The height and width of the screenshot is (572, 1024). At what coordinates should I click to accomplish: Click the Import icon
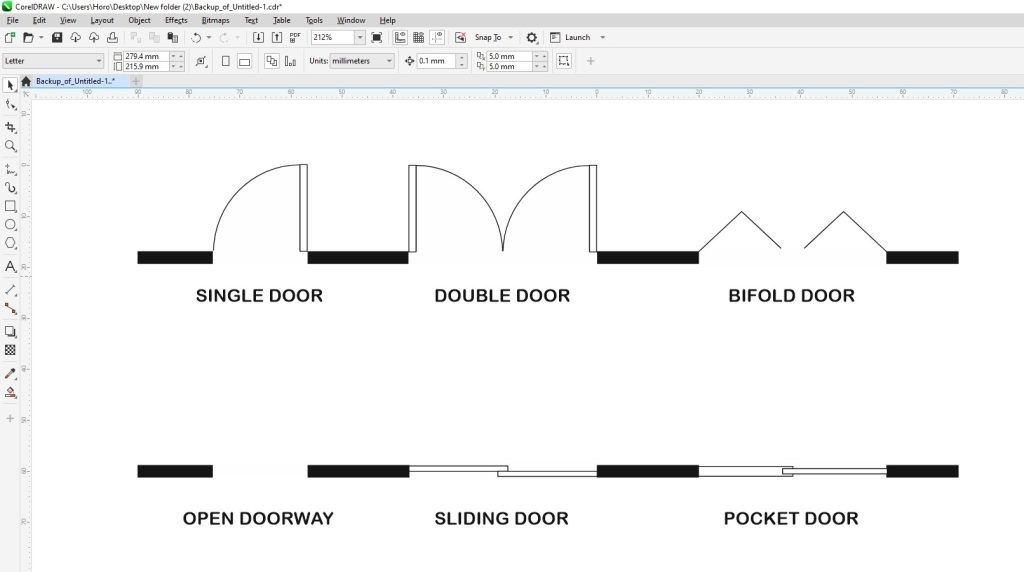[x=258, y=38]
